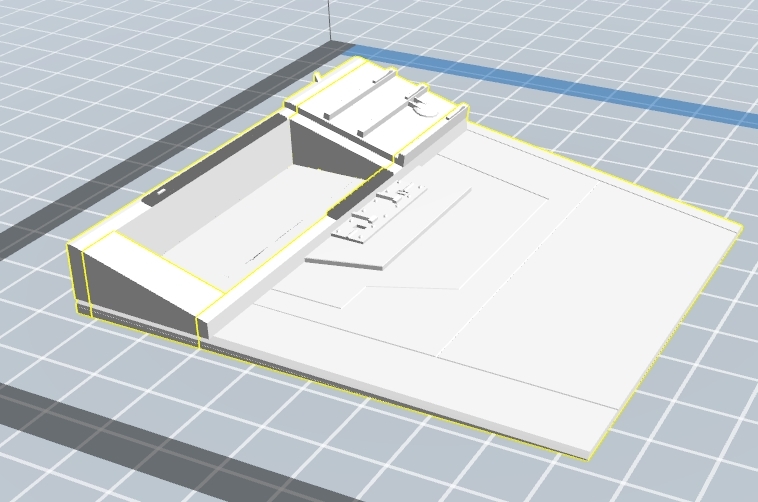
Task: Click the far right corner of the slab
Action: point(738,229)
